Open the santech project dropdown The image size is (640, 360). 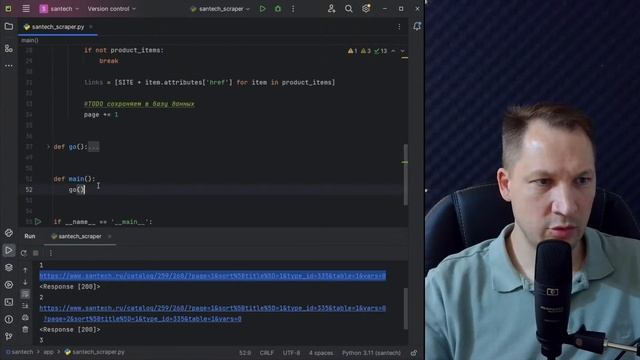coord(60,9)
